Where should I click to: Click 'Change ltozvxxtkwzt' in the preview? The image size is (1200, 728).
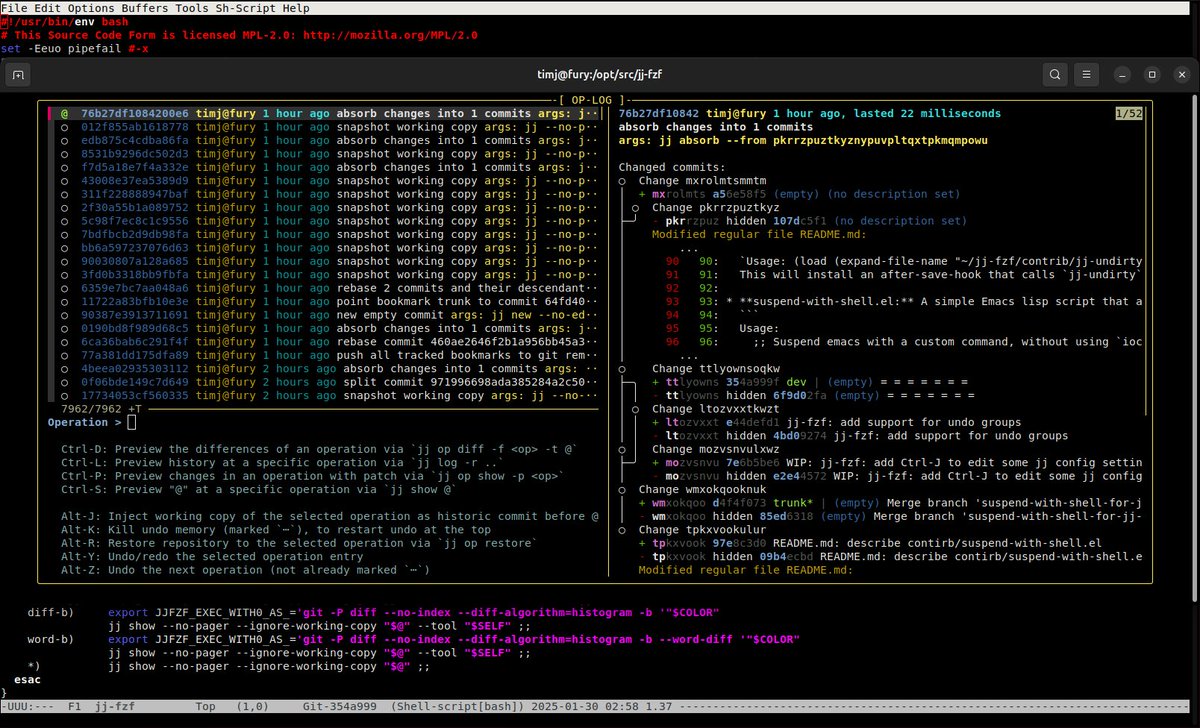(x=716, y=409)
